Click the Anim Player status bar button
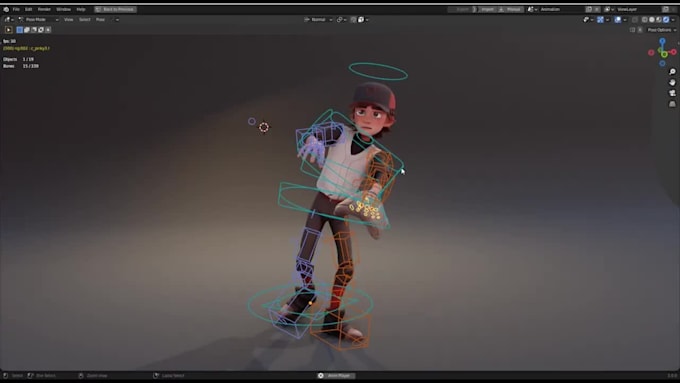680x383 pixels. tap(336, 376)
